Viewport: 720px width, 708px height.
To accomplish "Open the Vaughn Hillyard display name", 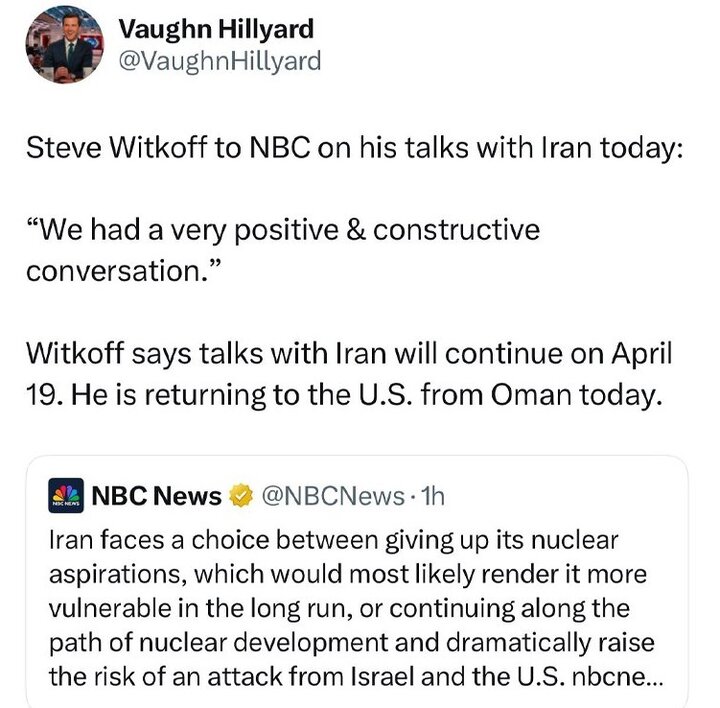I will click(x=216, y=28).
